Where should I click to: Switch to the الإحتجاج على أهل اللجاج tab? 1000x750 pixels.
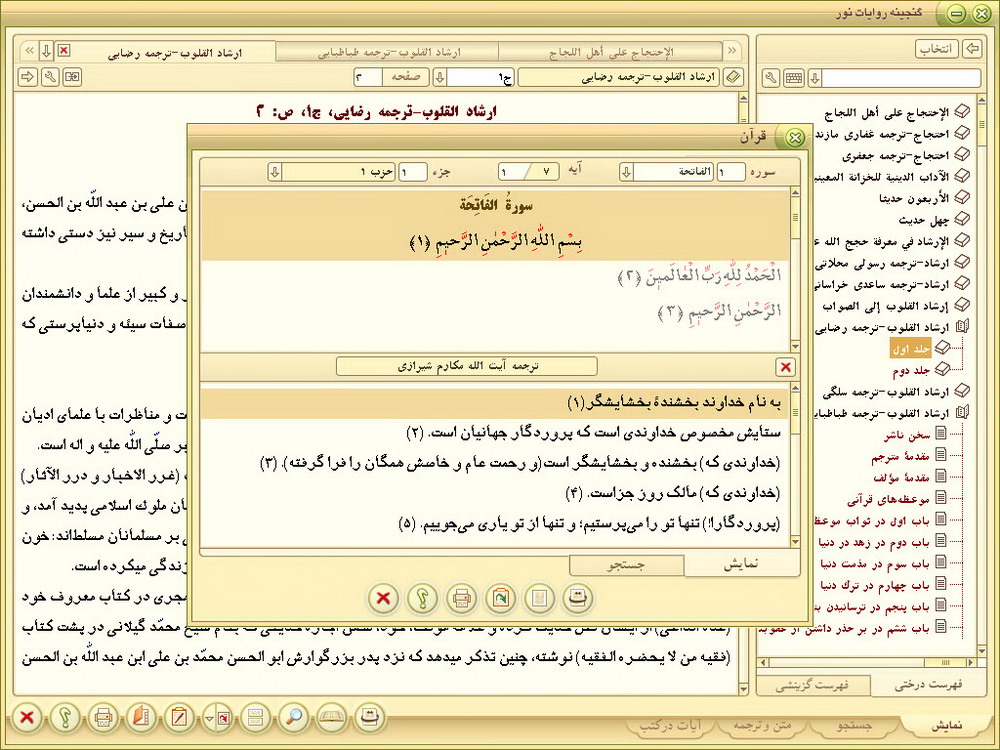[x=610, y=52]
